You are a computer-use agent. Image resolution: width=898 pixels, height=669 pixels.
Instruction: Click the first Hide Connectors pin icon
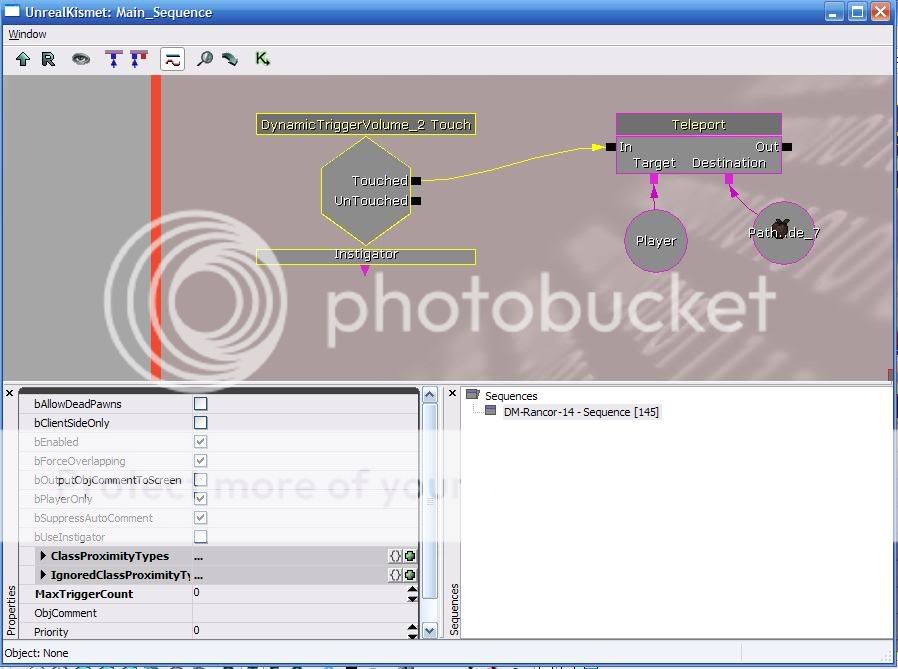coord(112,59)
